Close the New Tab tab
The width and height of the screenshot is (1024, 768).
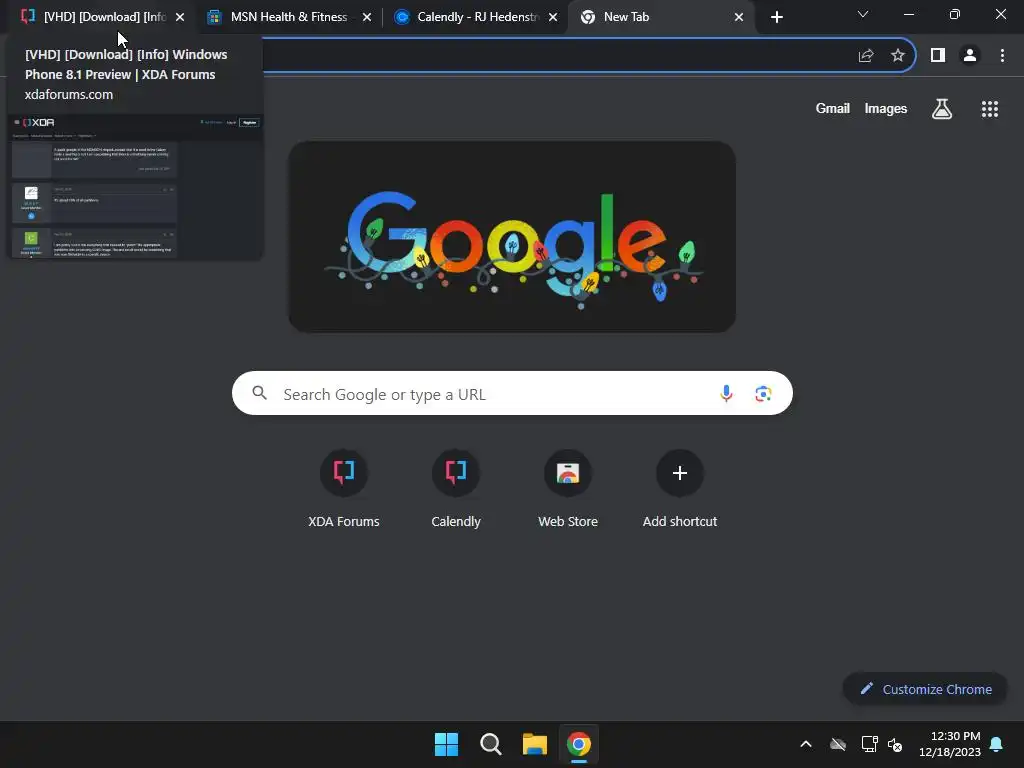[x=739, y=17]
